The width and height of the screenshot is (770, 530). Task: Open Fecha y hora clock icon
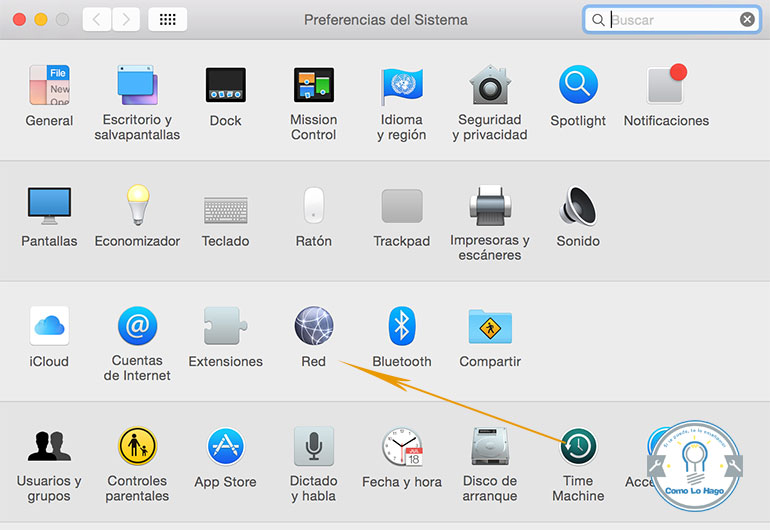[402, 446]
